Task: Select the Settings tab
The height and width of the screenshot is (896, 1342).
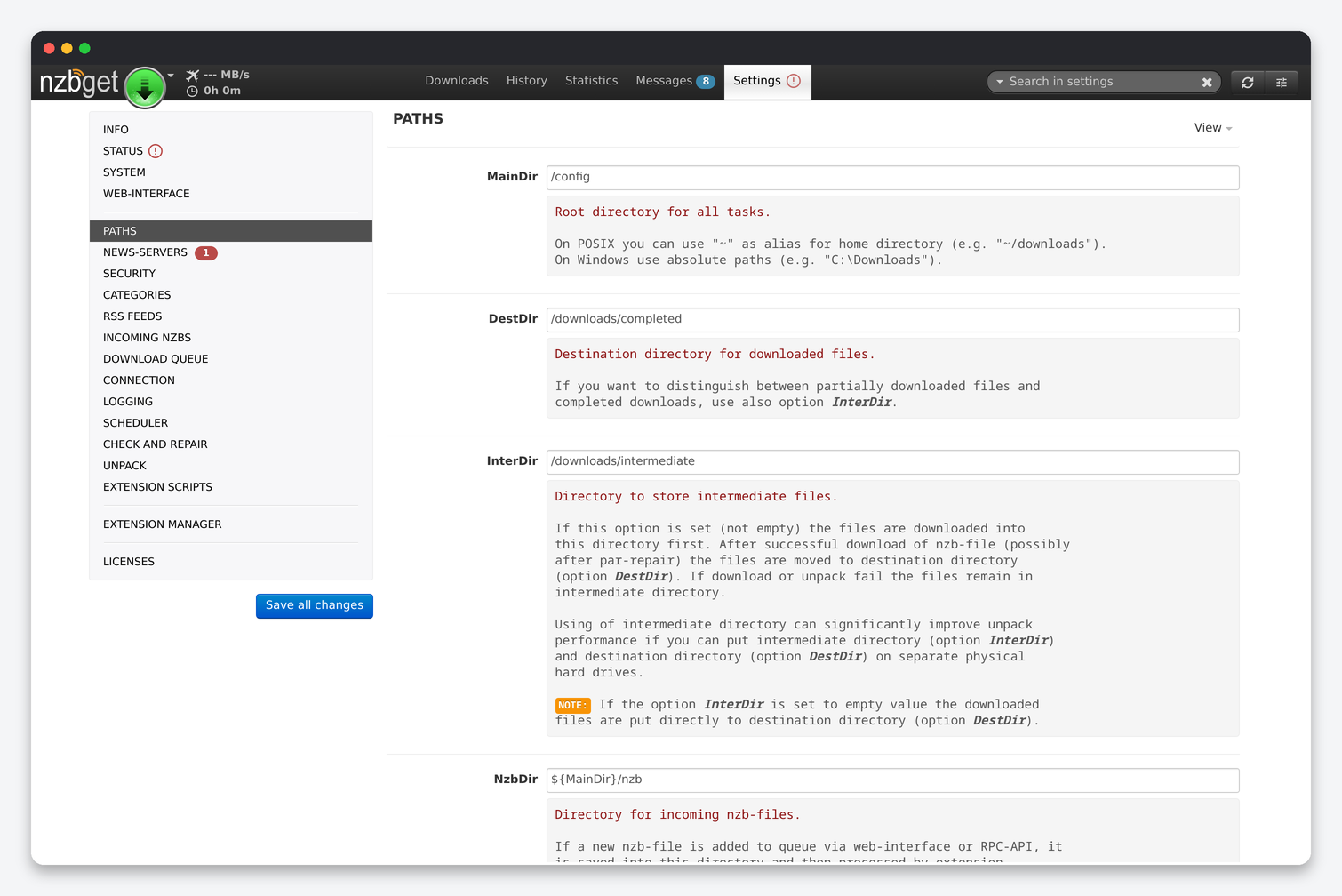Action: [x=768, y=81]
